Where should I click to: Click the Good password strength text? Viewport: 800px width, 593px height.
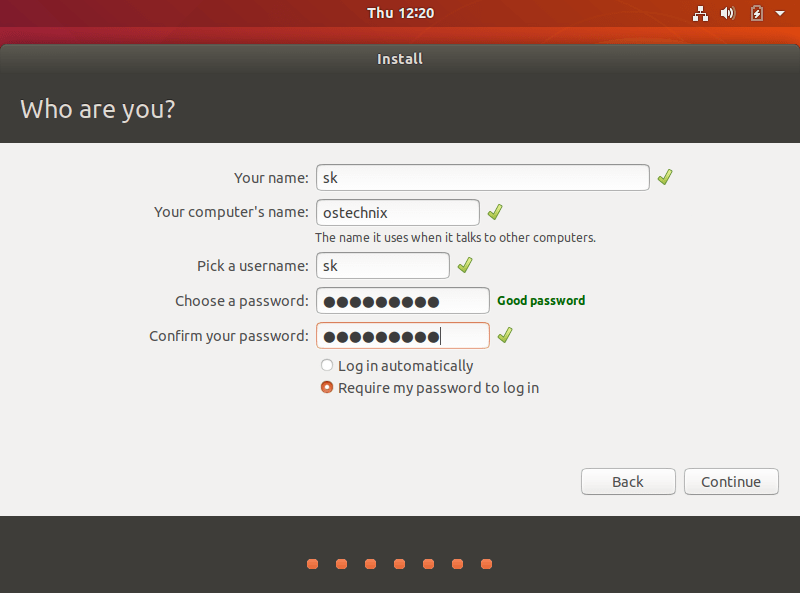click(541, 301)
